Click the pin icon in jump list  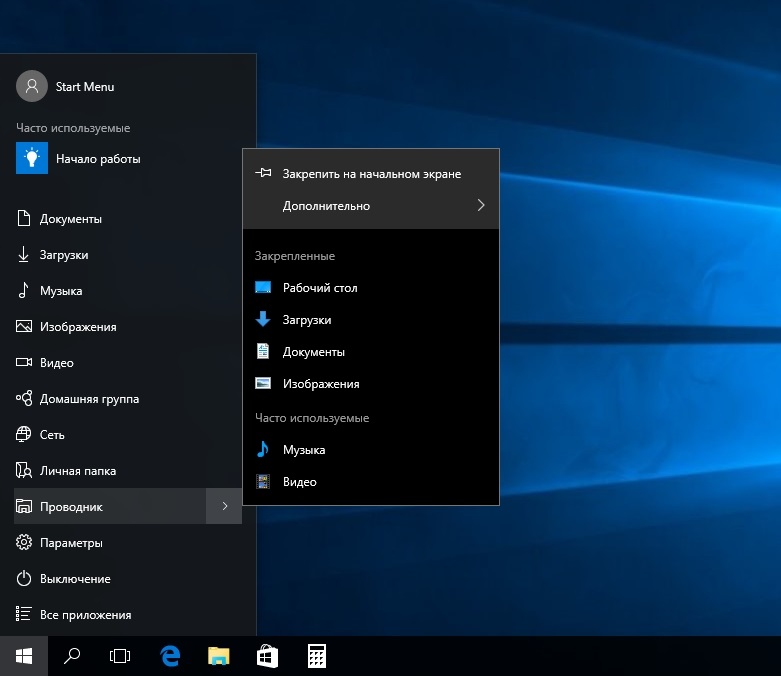click(x=263, y=173)
